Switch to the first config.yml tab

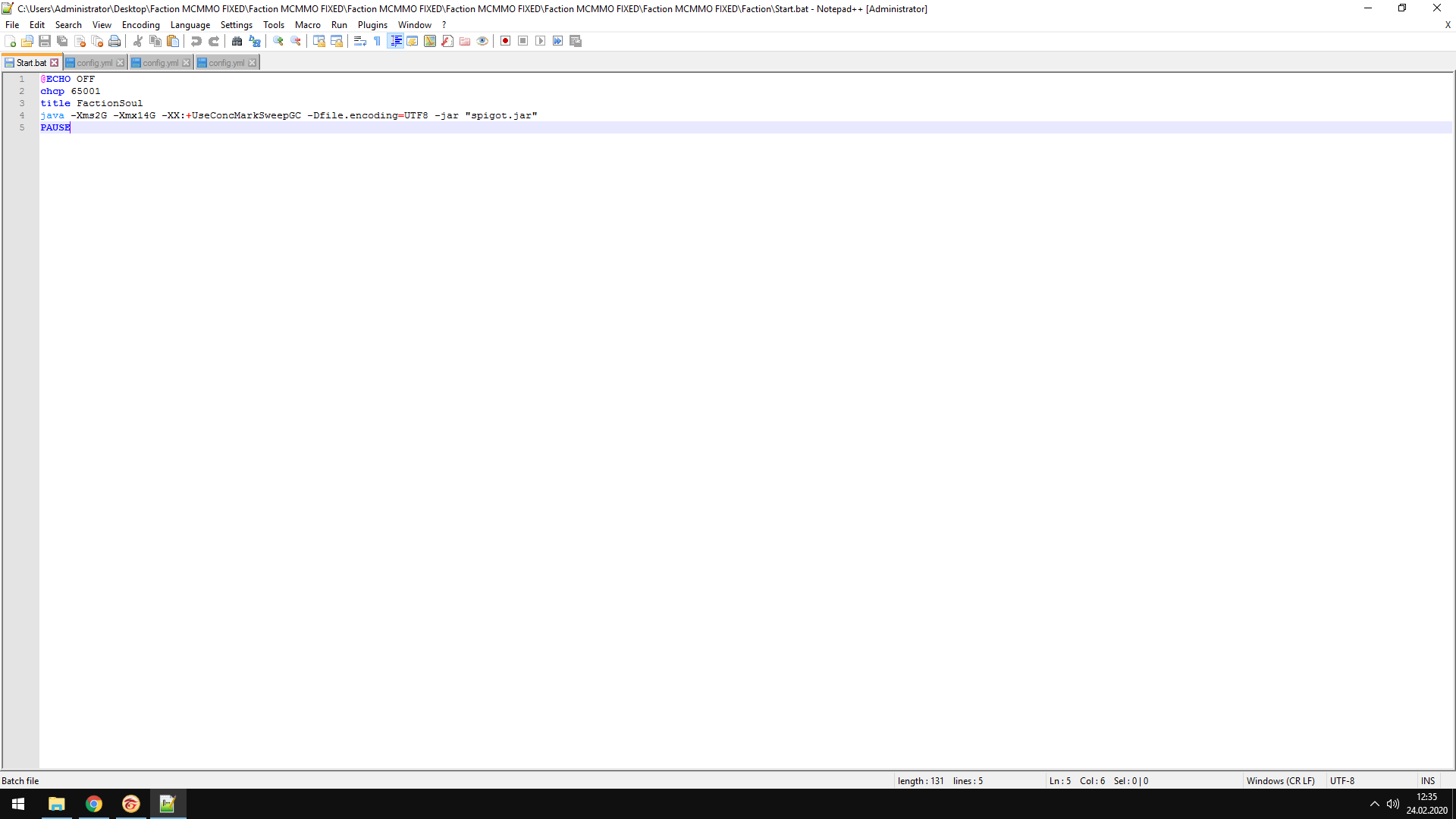click(x=94, y=63)
